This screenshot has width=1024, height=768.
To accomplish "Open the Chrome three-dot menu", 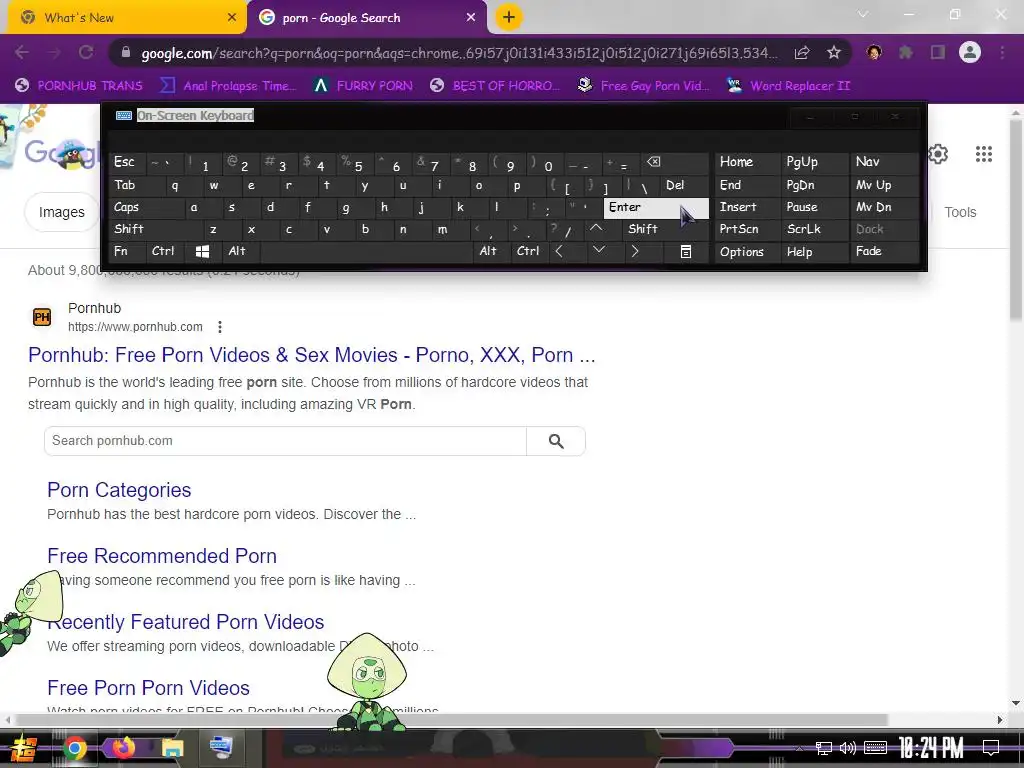I will click(x=1002, y=53).
